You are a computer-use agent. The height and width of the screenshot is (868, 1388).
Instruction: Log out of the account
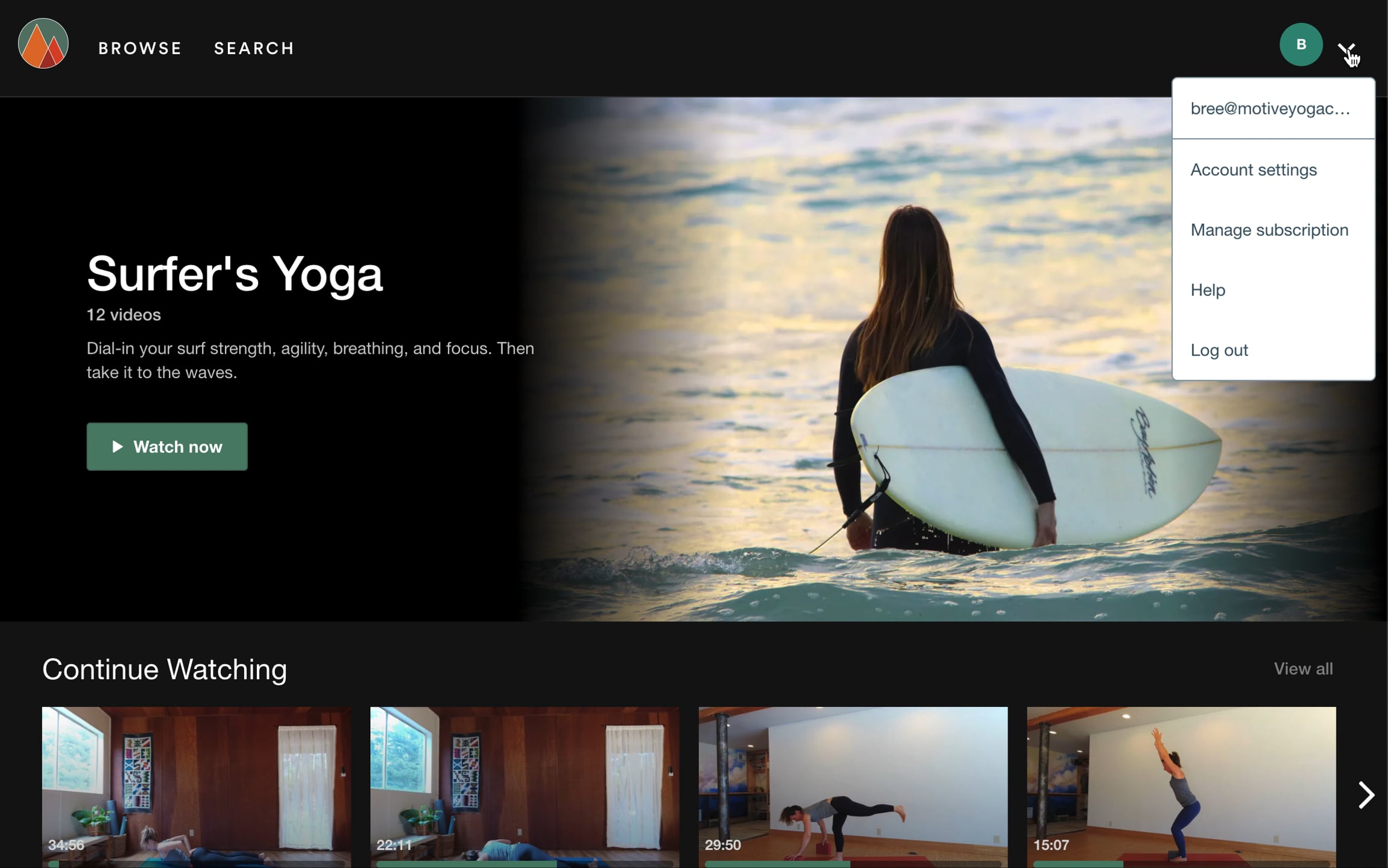pyautogui.click(x=1219, y=350)
